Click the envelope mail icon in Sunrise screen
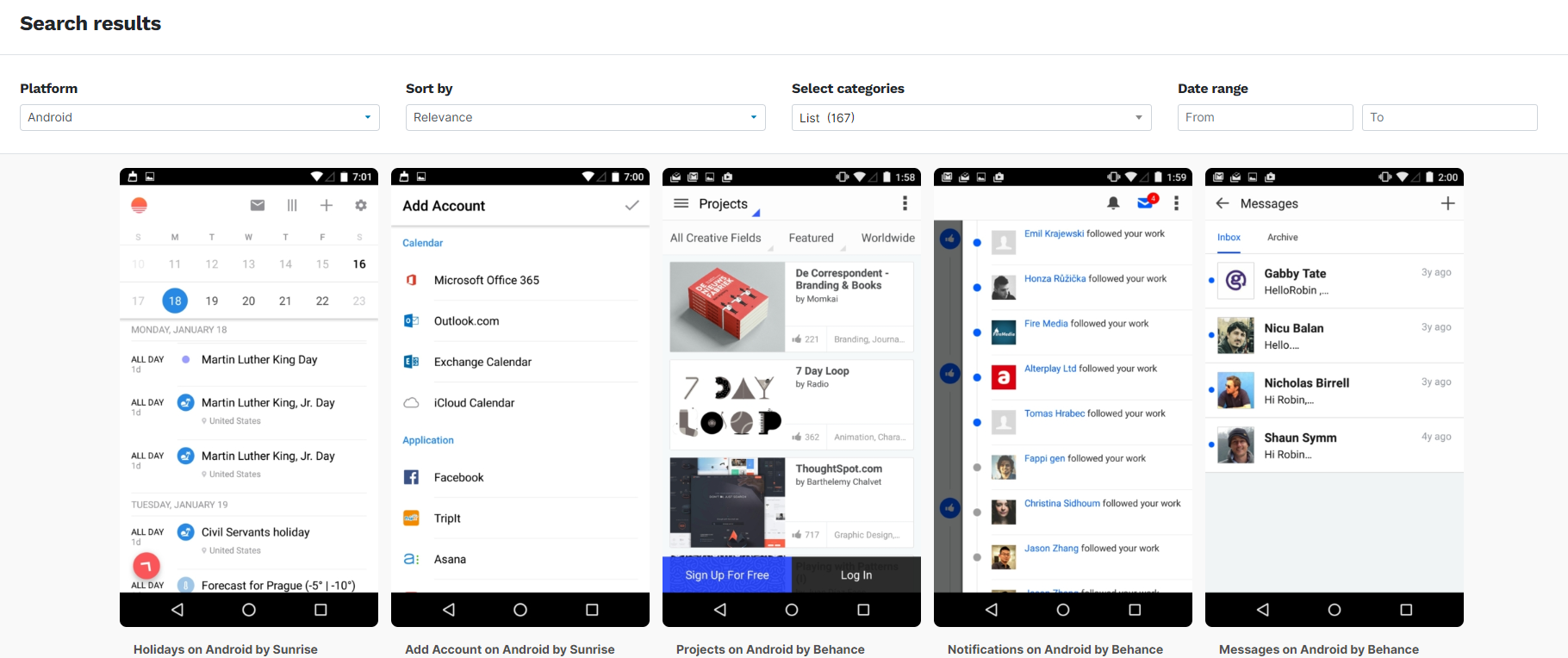This screenshot has width=1568, height=658. (x=258, y=205)
